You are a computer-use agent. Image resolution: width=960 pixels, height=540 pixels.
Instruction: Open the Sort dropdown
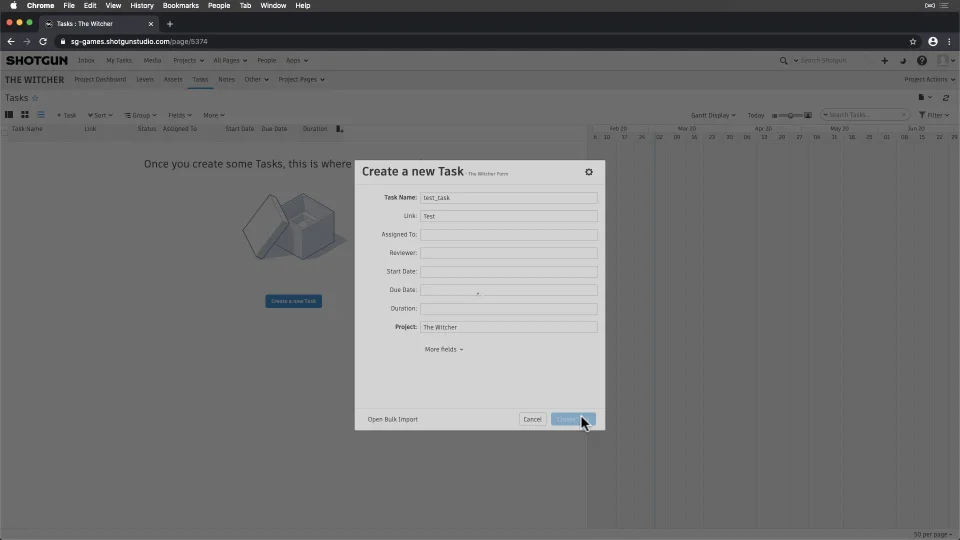(100, 115)
